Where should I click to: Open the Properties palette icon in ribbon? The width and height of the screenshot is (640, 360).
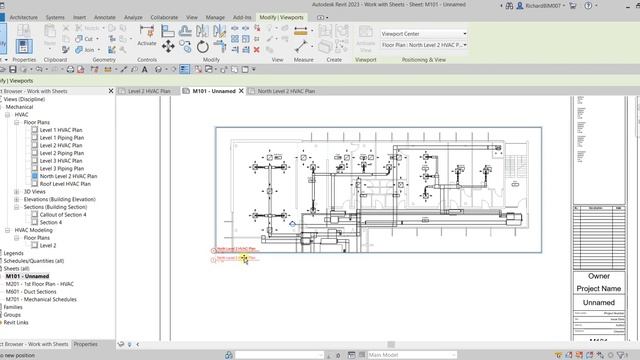(24, 46)
